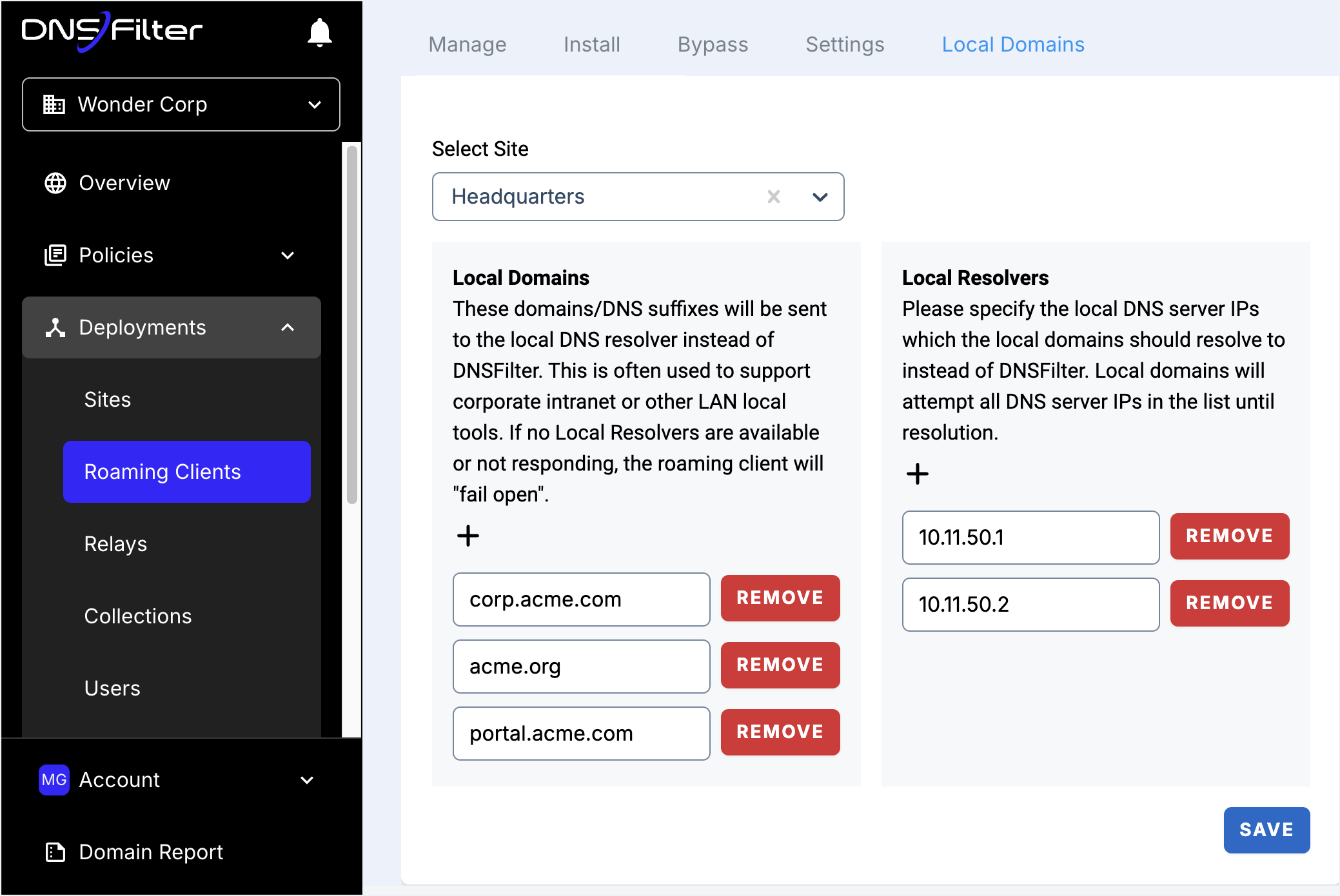This screenshot has width=1340, height=896.
Task: Open the Select Site dropdown
Action: tap(820, 197)
